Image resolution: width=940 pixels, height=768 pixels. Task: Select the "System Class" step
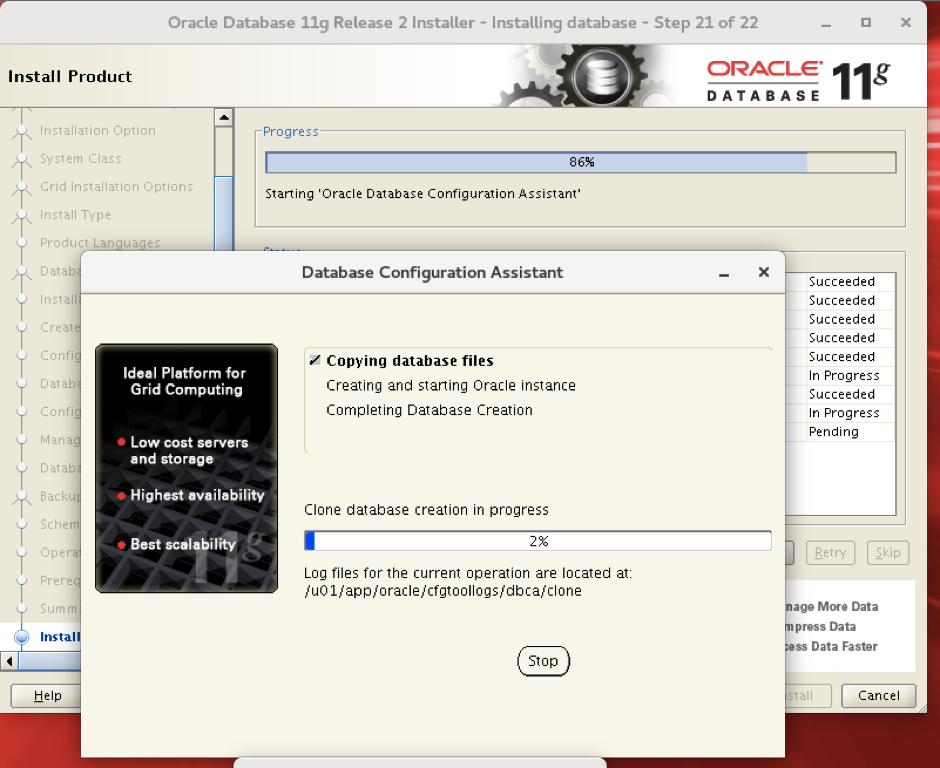tap(80, 158)
